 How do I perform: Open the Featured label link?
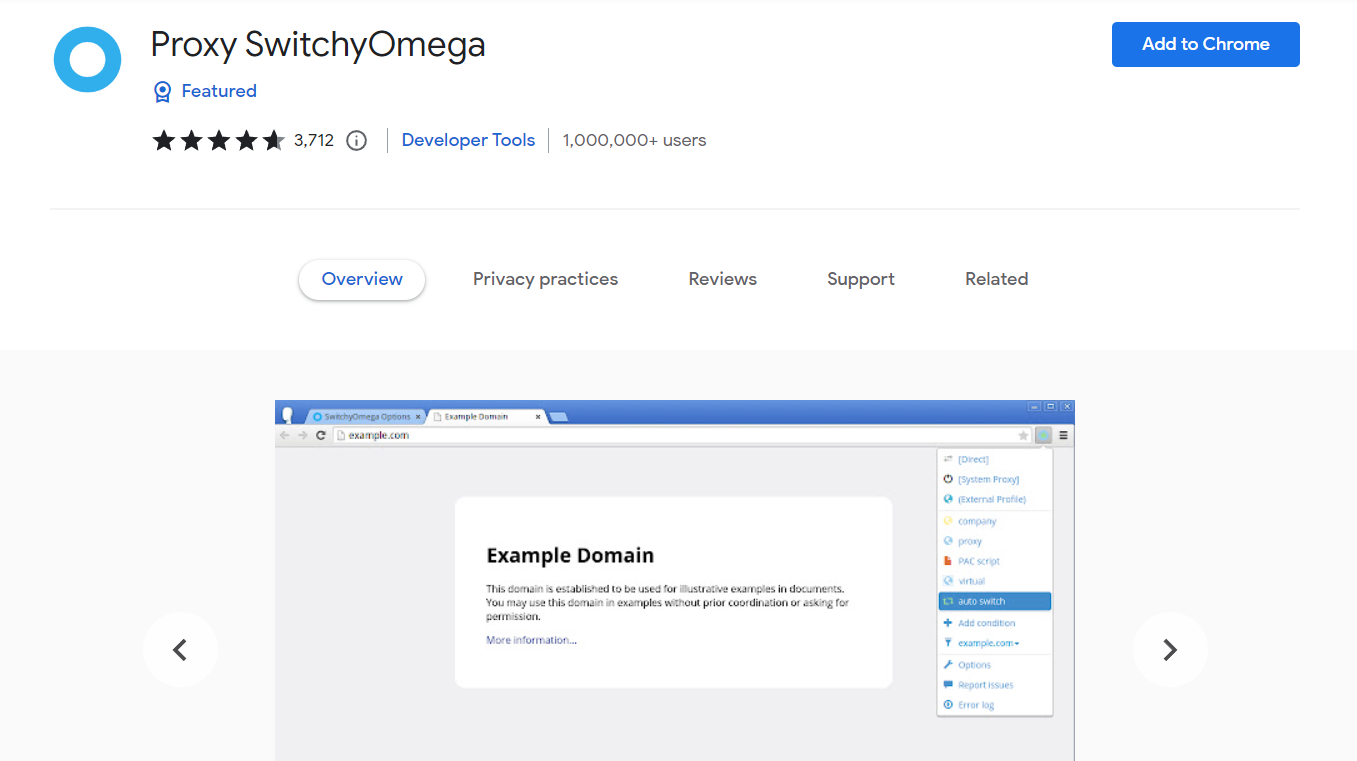tap(219, 91)
